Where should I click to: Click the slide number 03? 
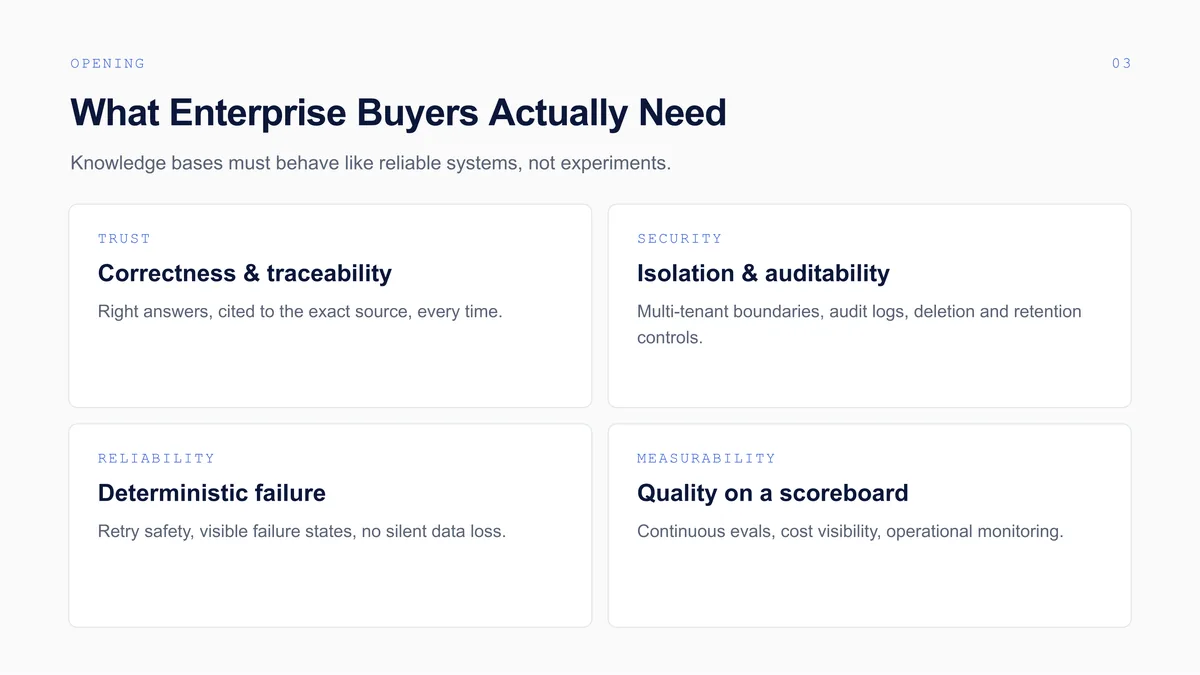1121,64
